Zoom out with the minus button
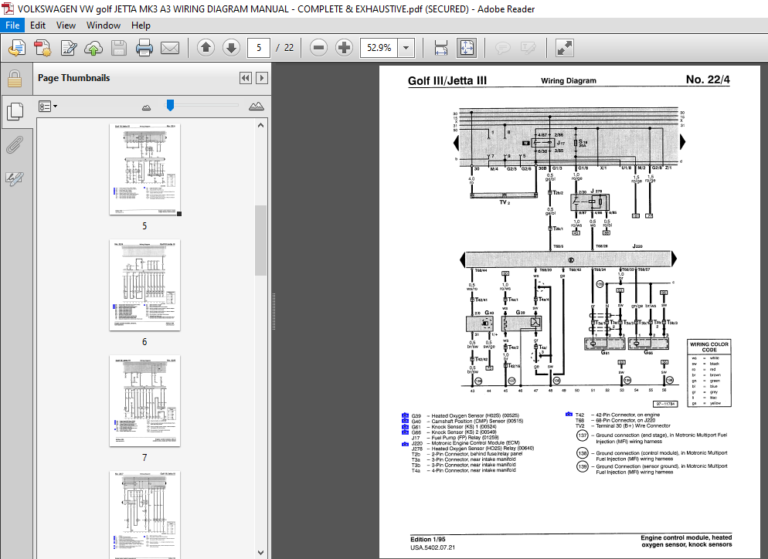The height and width of the screenshot is (559, 768). [318, 48]
